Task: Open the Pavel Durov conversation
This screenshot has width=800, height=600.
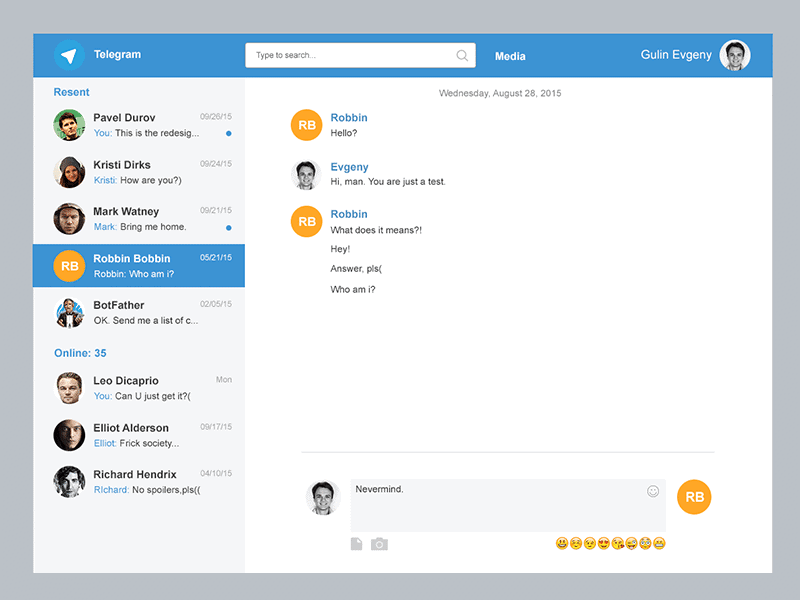Action: (x=139, y=125)
